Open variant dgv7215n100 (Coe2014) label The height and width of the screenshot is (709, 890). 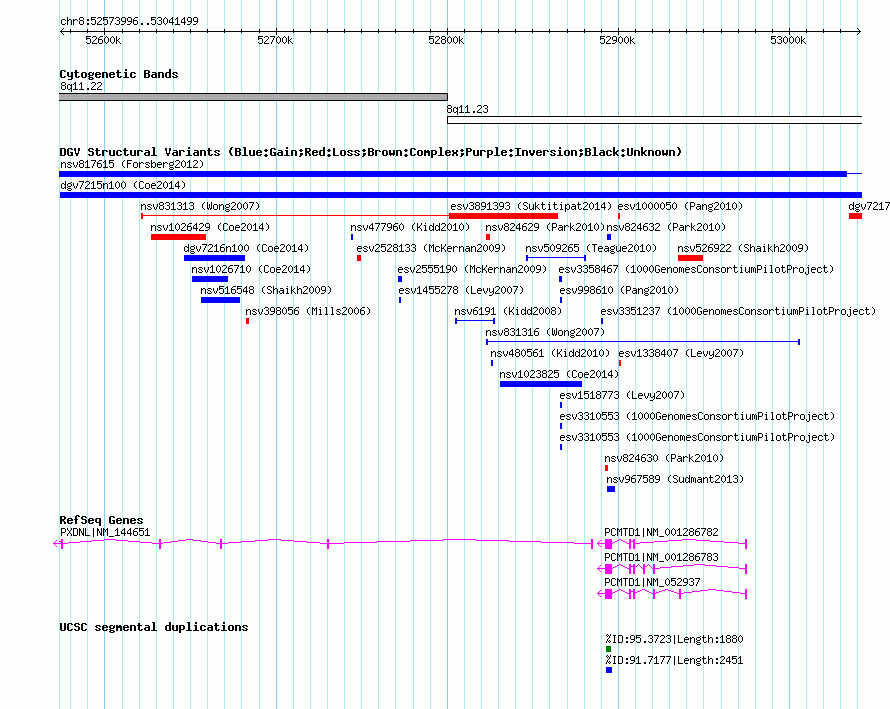pyautogui.click(x=123, y=185)
